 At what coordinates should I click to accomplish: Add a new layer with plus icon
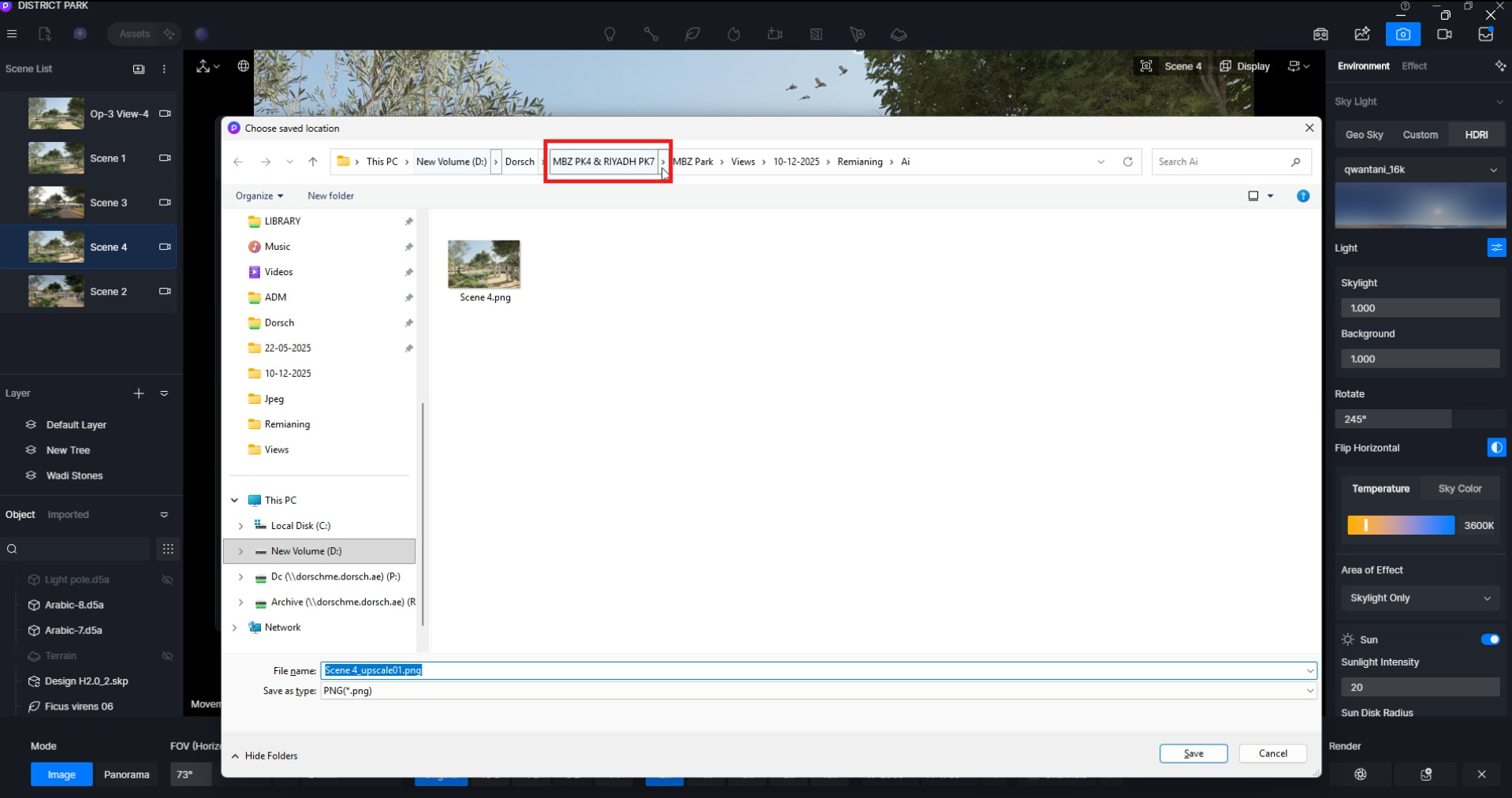[139, 393]
